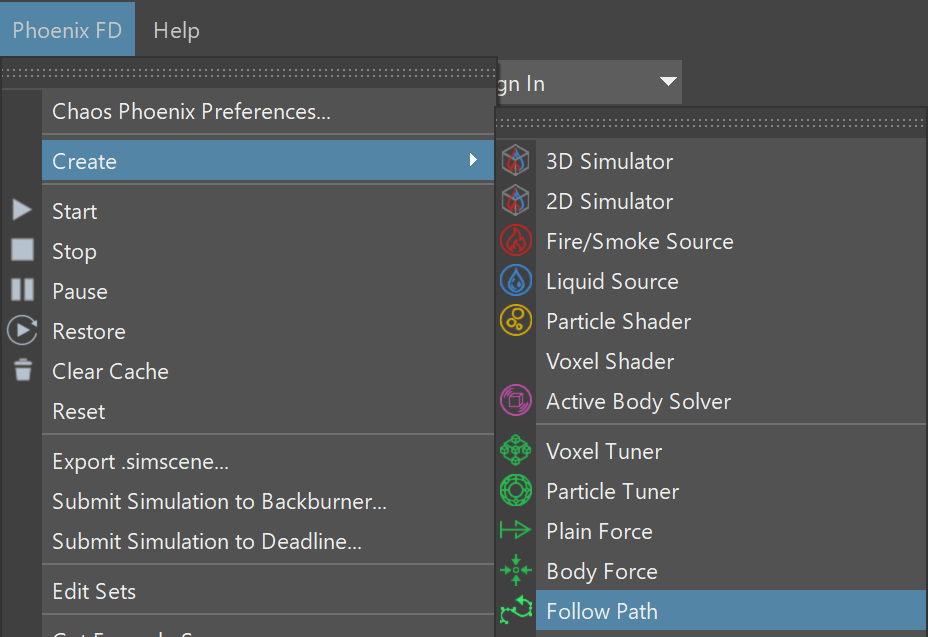The height and width of the screenshot is (637, 928).
Task: Open the Sign In dropdown arrow
Action: point(668,81)
